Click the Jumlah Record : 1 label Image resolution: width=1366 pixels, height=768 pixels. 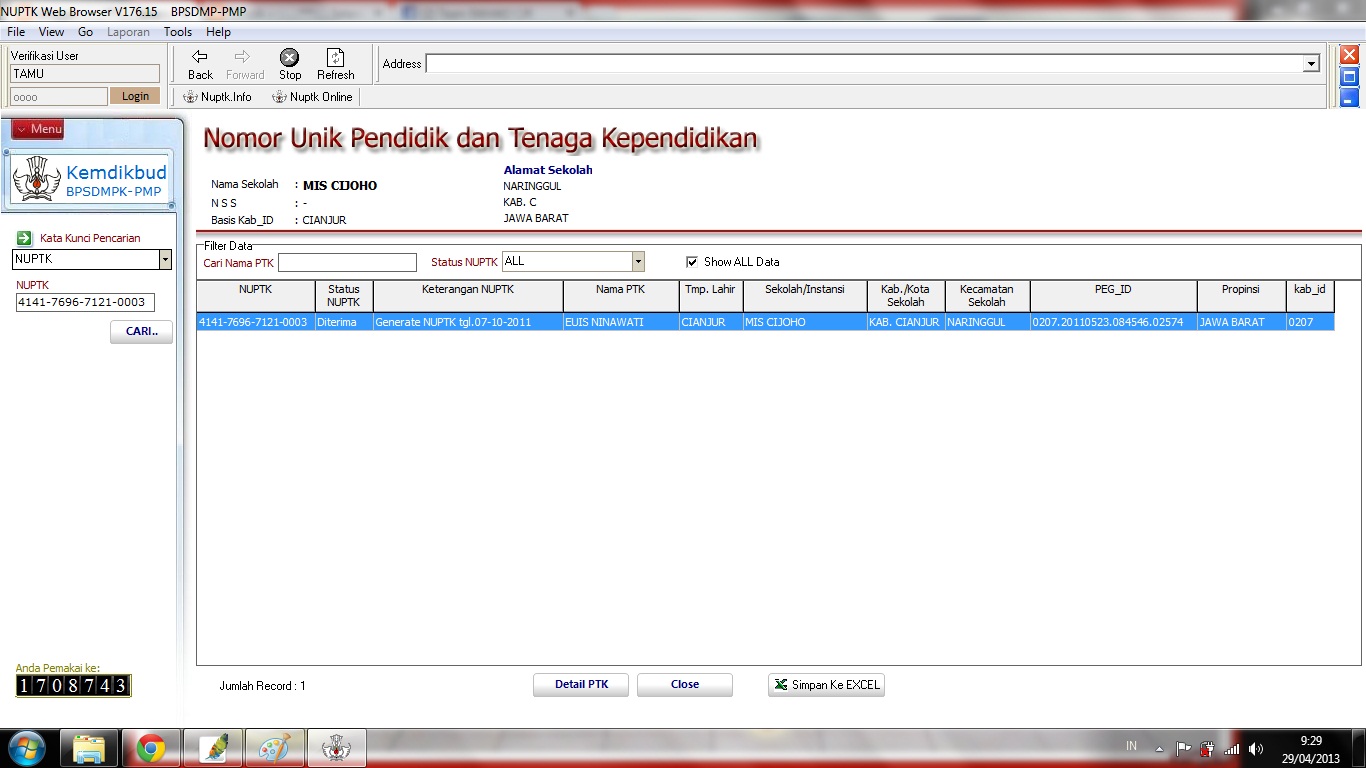[263, 686]
